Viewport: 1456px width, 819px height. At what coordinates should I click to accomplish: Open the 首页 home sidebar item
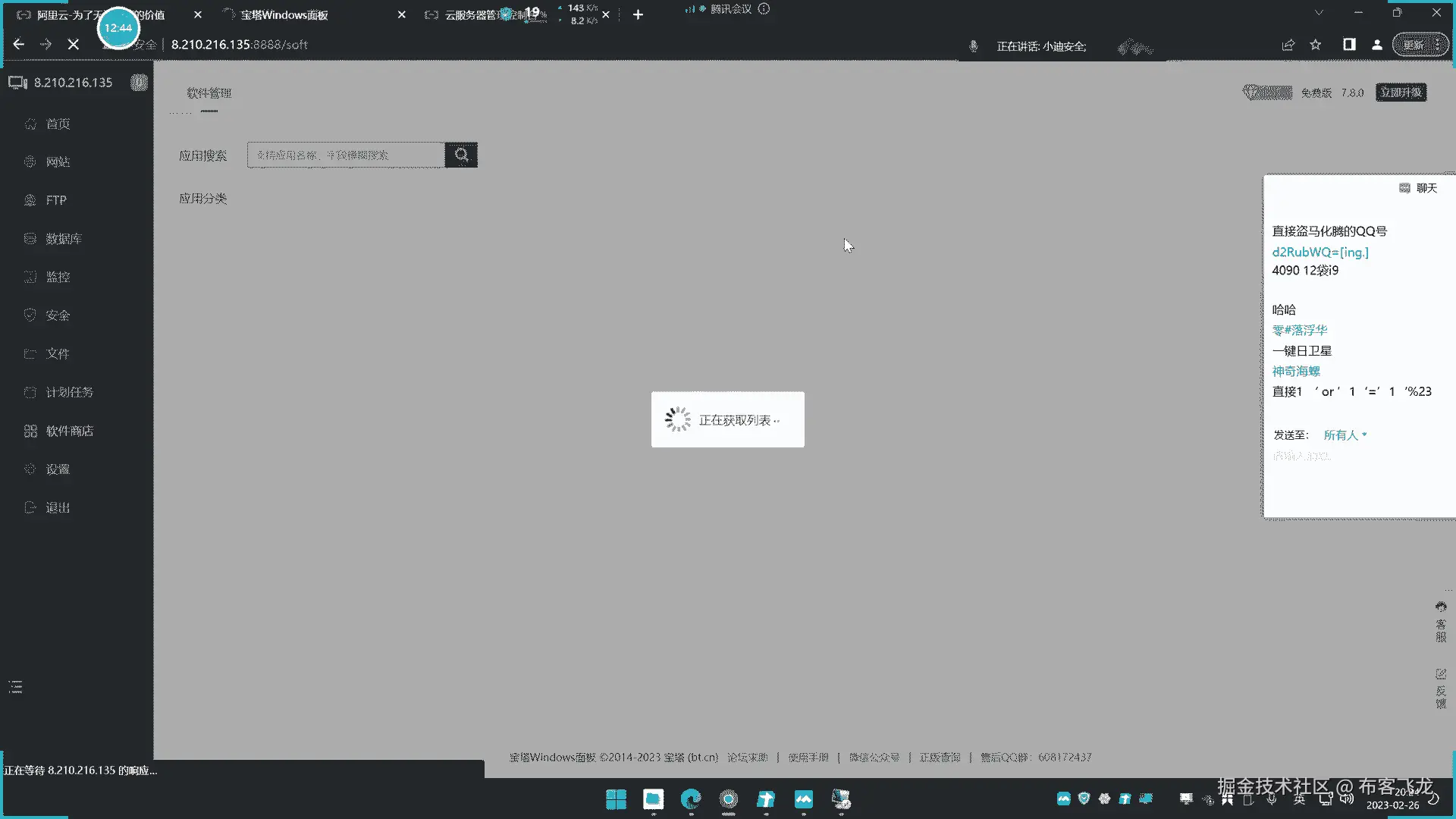tap(58, 124)
